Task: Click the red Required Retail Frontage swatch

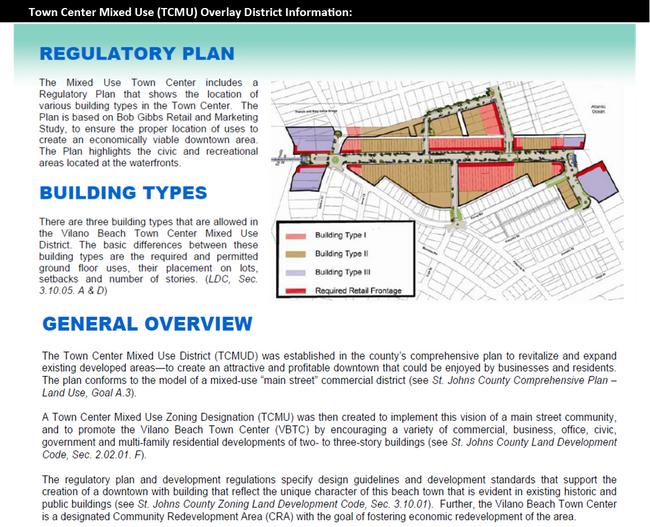Action: pyautogui.click(x=296, y=291)
